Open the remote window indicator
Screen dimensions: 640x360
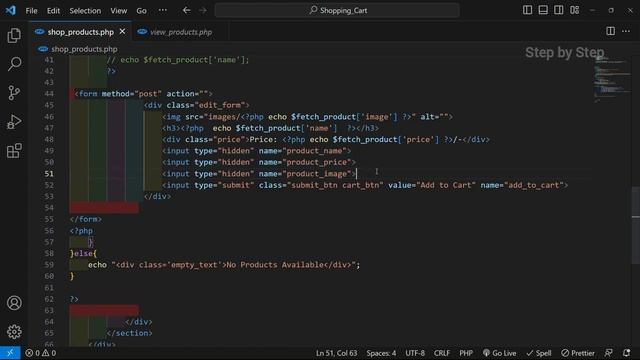pyautogui.click(x=10, y=353)
